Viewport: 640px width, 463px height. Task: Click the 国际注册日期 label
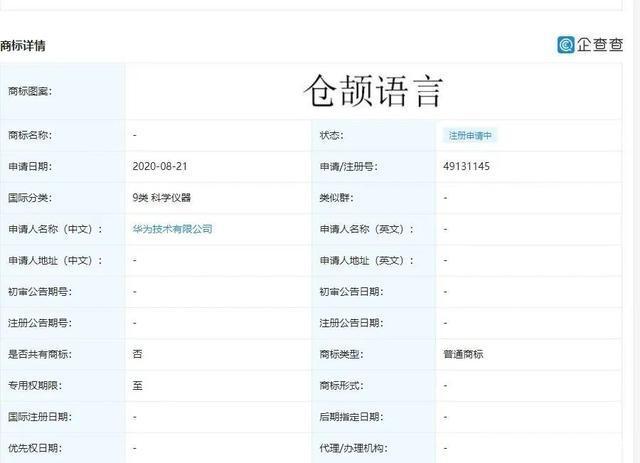click(40, 417)
